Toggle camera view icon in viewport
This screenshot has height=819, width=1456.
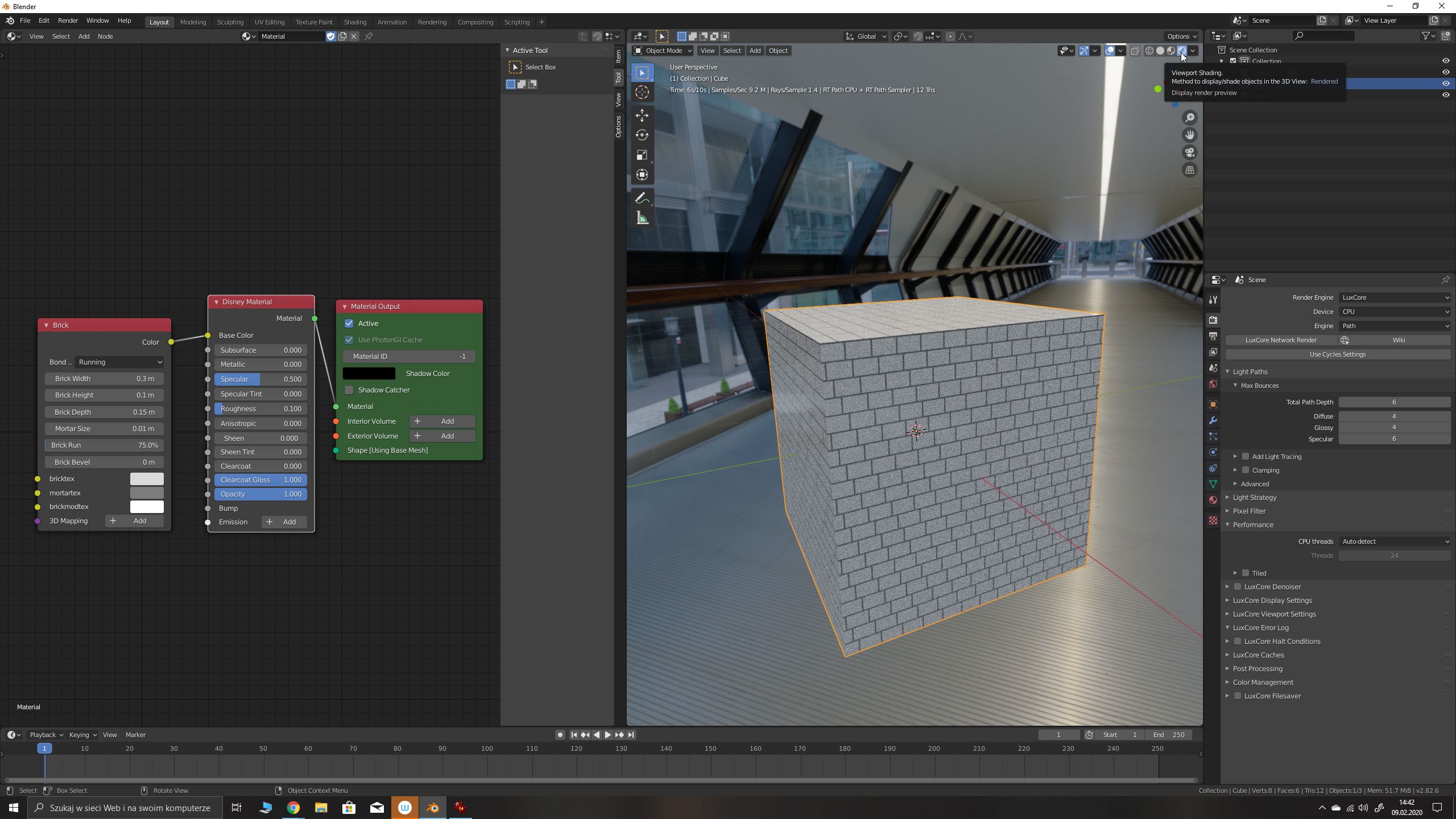click(x=1190, y=152)
